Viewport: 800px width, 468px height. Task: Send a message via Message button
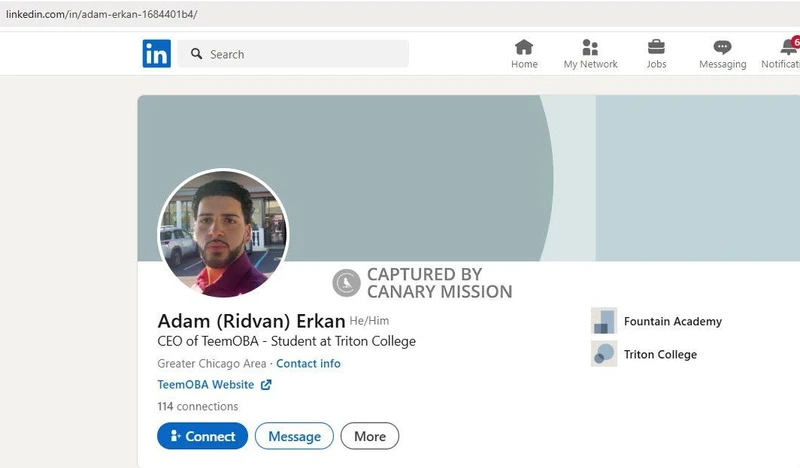coord(294,436)
